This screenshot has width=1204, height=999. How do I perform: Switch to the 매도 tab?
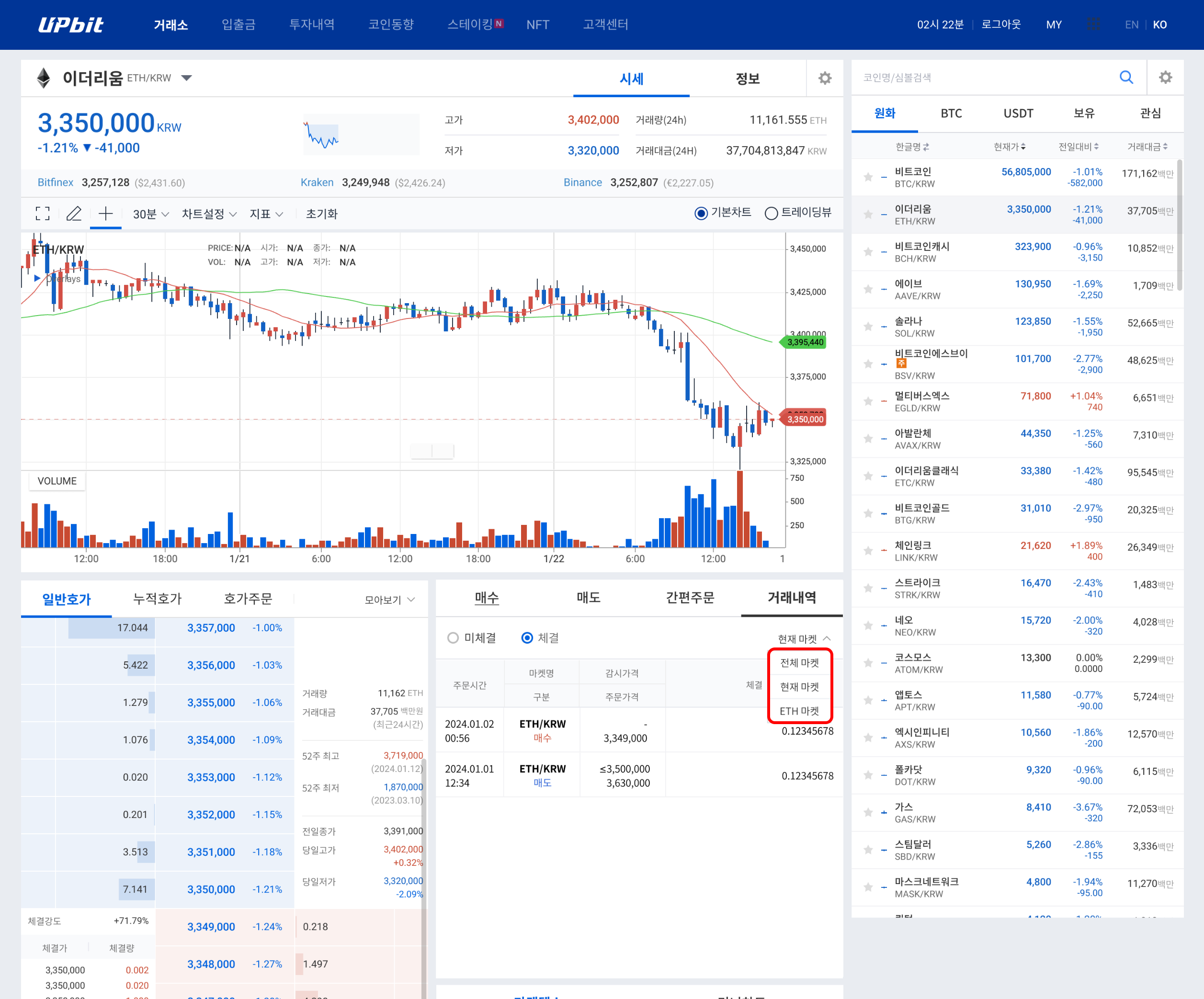click(588, 598)
